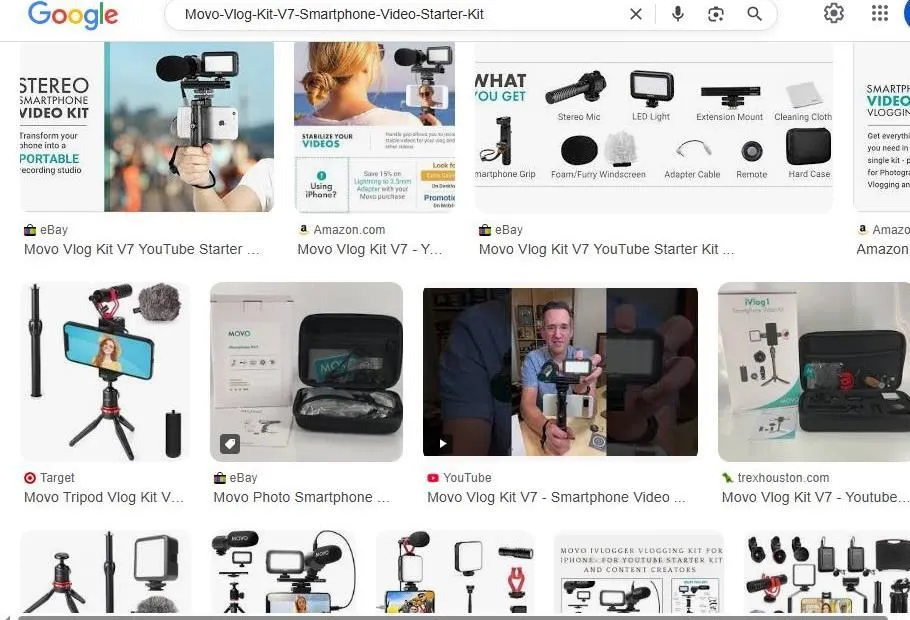Start voice search with microphone icon
The width and height of the screenshot is (910, 620).
point(678,14)
